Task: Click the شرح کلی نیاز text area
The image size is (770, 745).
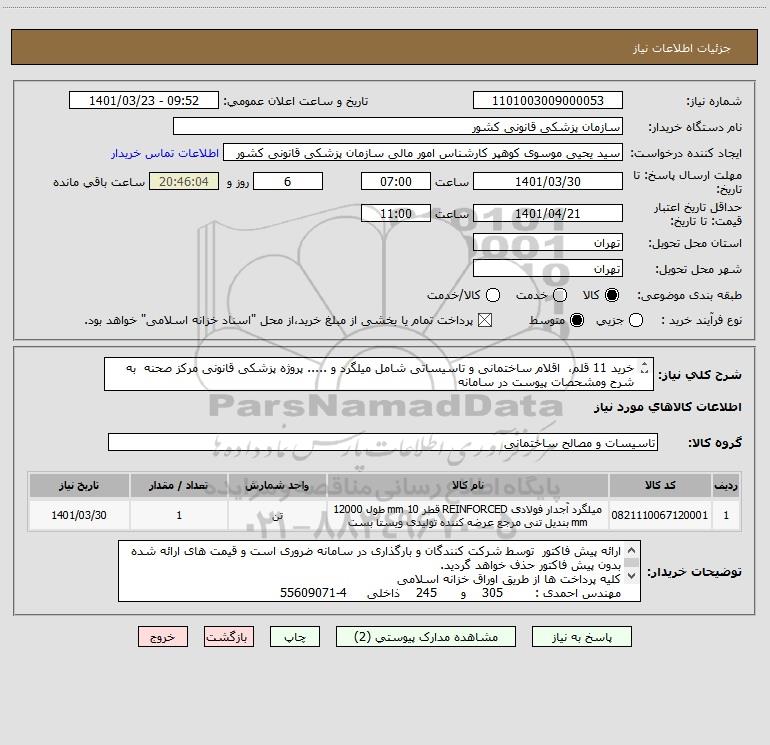Action: (379, 375)
